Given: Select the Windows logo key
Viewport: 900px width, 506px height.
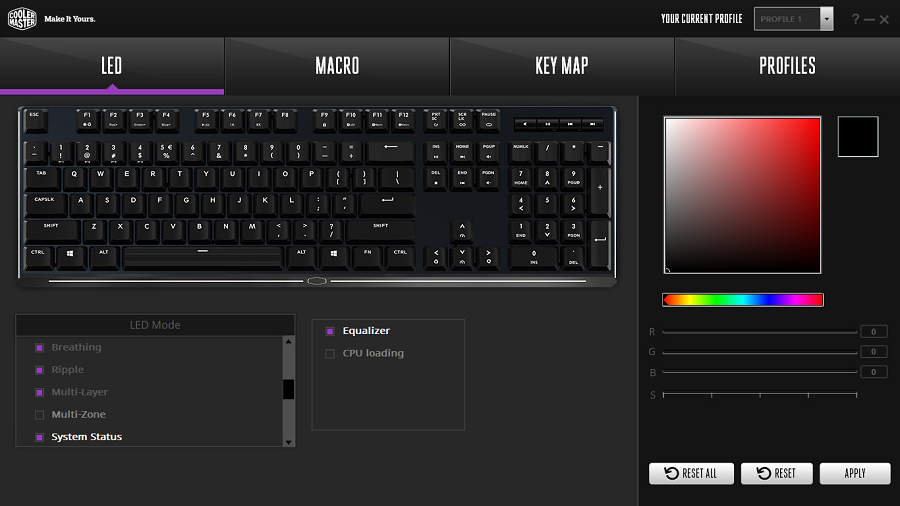Looking at the screenshot, I should (x=70, y=256).
